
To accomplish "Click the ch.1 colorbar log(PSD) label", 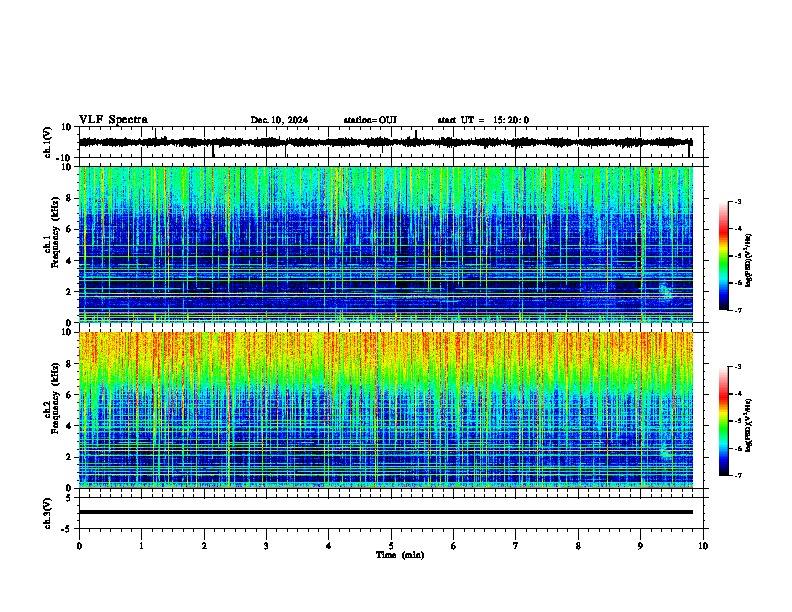I will tap(749, 260).
